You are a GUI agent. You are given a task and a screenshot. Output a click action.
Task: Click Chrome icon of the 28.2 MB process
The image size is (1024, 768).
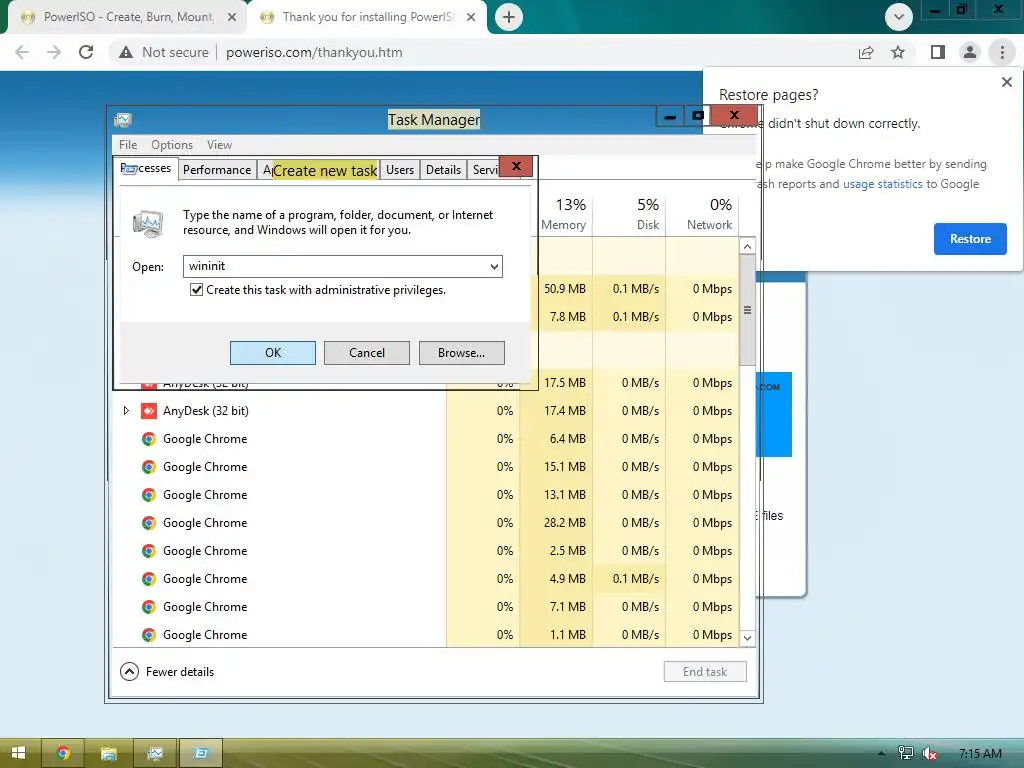pos(149,523)
